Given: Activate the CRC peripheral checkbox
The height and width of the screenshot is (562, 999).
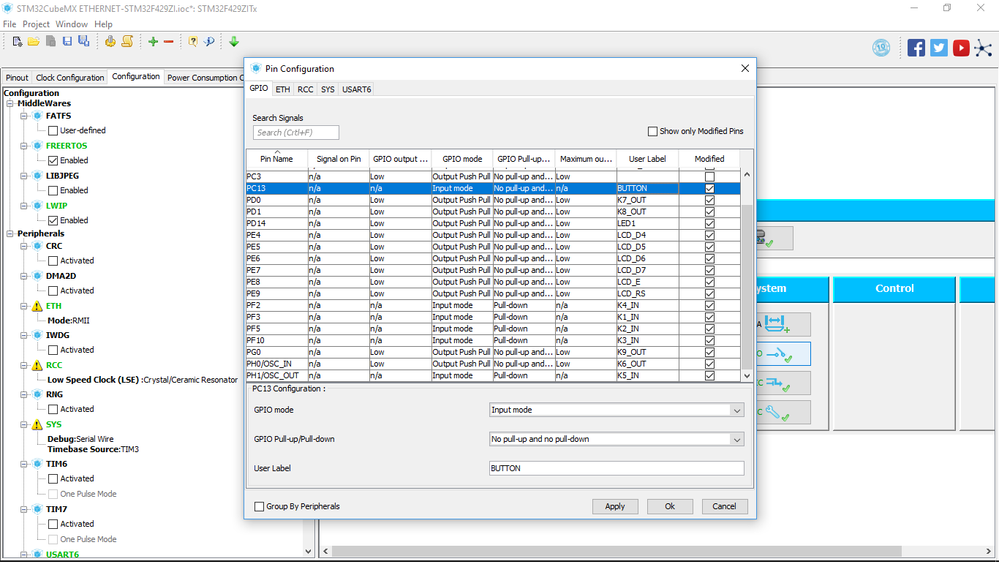Looking at the screenshot, I should [x=53, y=261].
